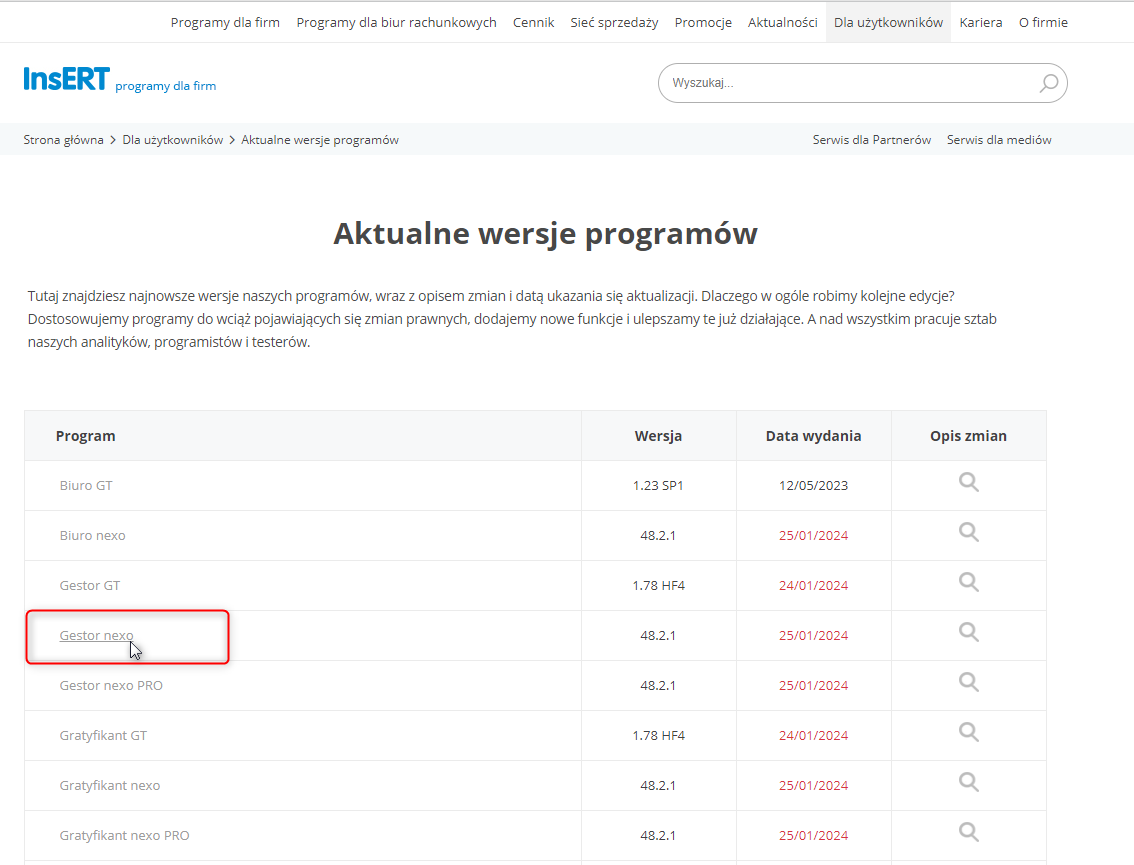Viewport: 1134px width, 865px height.
Task: Click the Aktualne wersje programów heading
Action: (545, 234)
